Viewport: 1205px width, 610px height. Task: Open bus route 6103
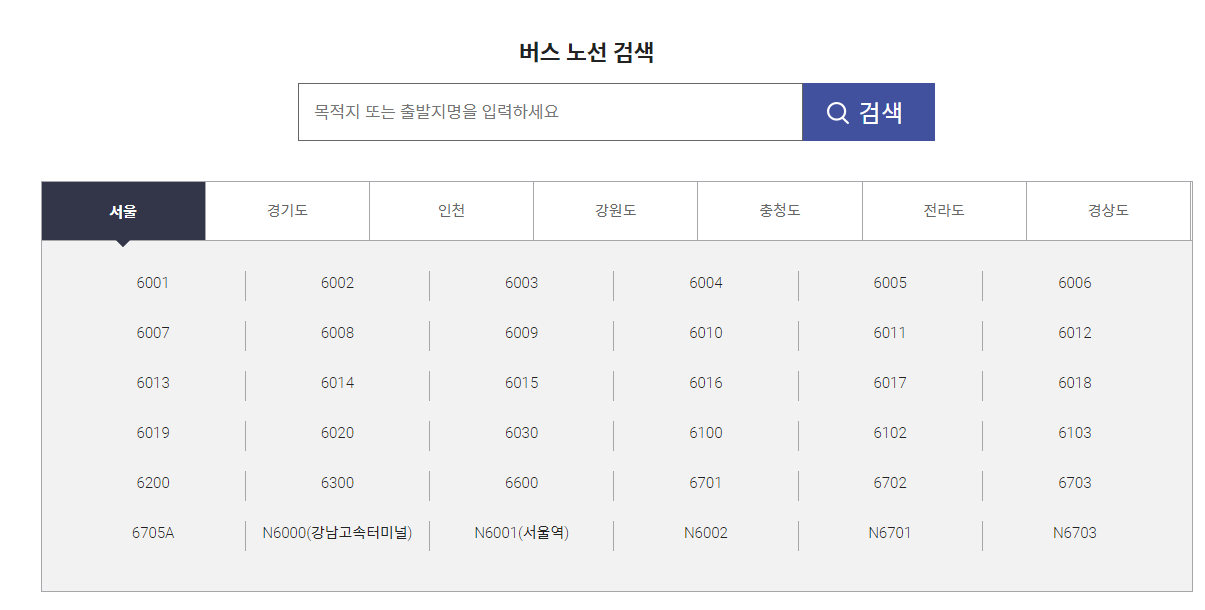(1075, 433)
